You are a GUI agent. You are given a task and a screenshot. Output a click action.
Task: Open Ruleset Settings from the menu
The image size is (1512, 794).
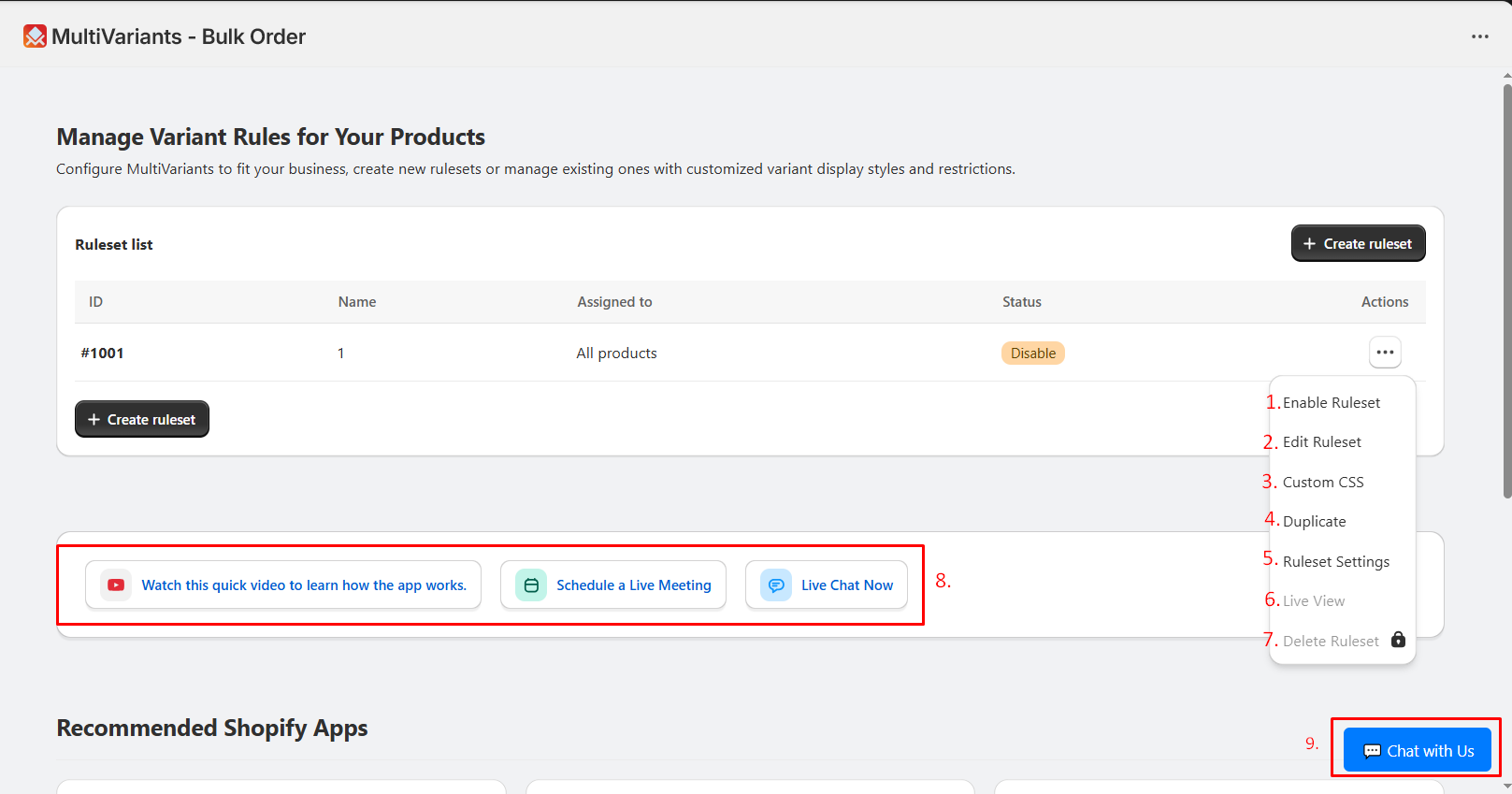1336,561
